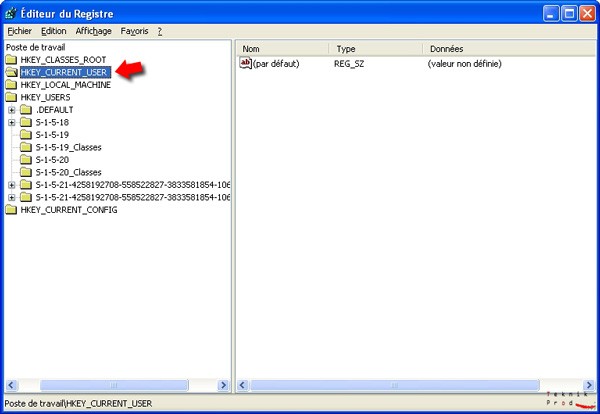This screenshot has height=414, width=600.
Task: Select the S-1-5-20_Classes key
Action: point(68,172)
